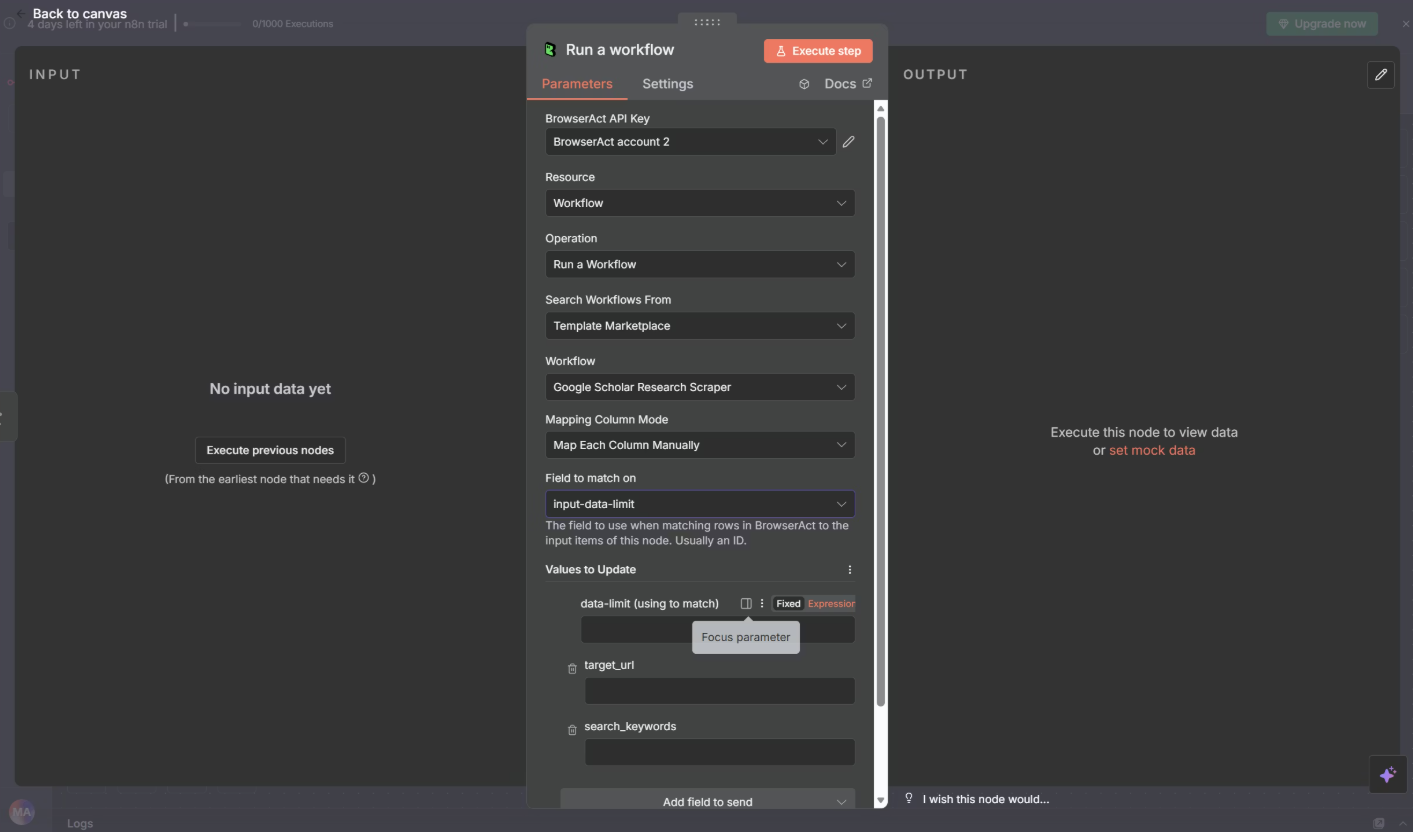
Task: Click the AI assistant sparkle icon
Action: (1387, 774)
